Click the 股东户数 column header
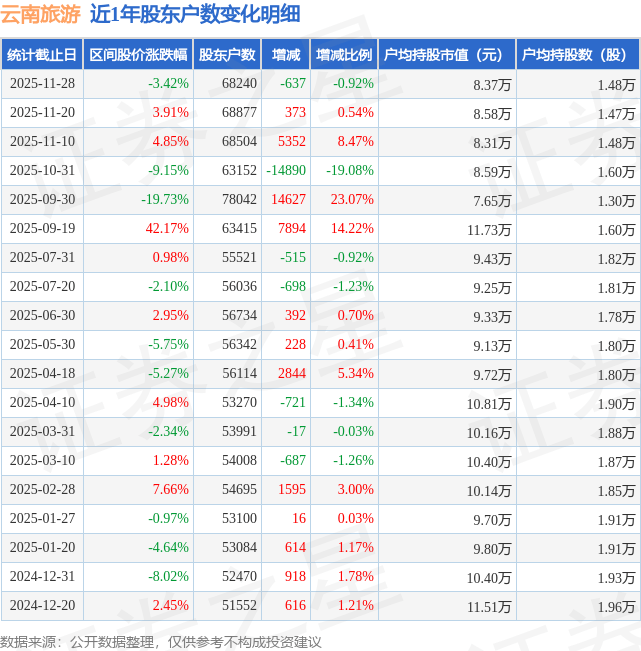This screenshot has width=641, height=651. [x=227, y=55]
